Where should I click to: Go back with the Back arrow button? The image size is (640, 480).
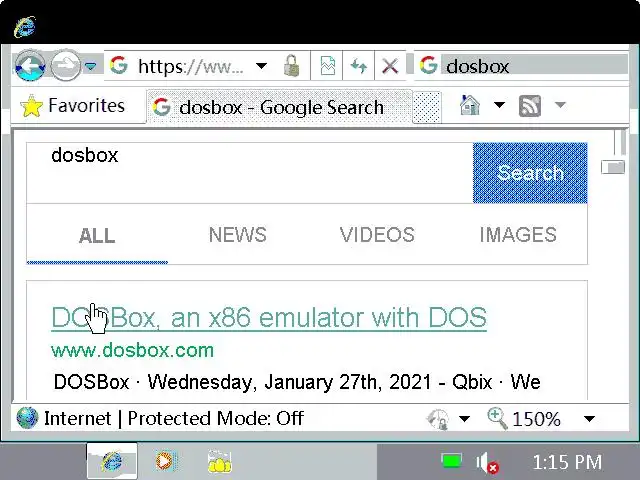pos(30,66)
